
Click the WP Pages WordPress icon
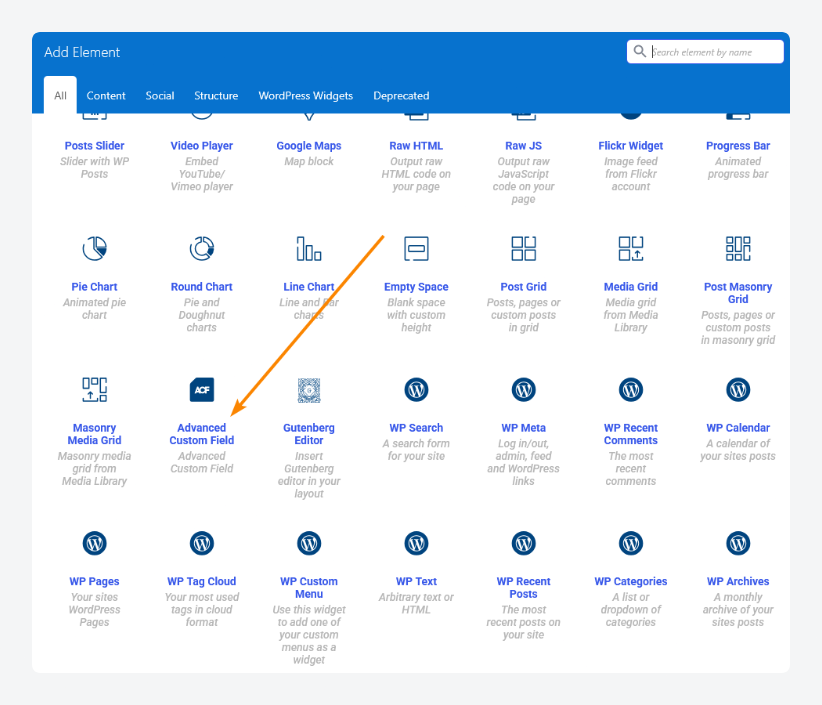(94, 543)
